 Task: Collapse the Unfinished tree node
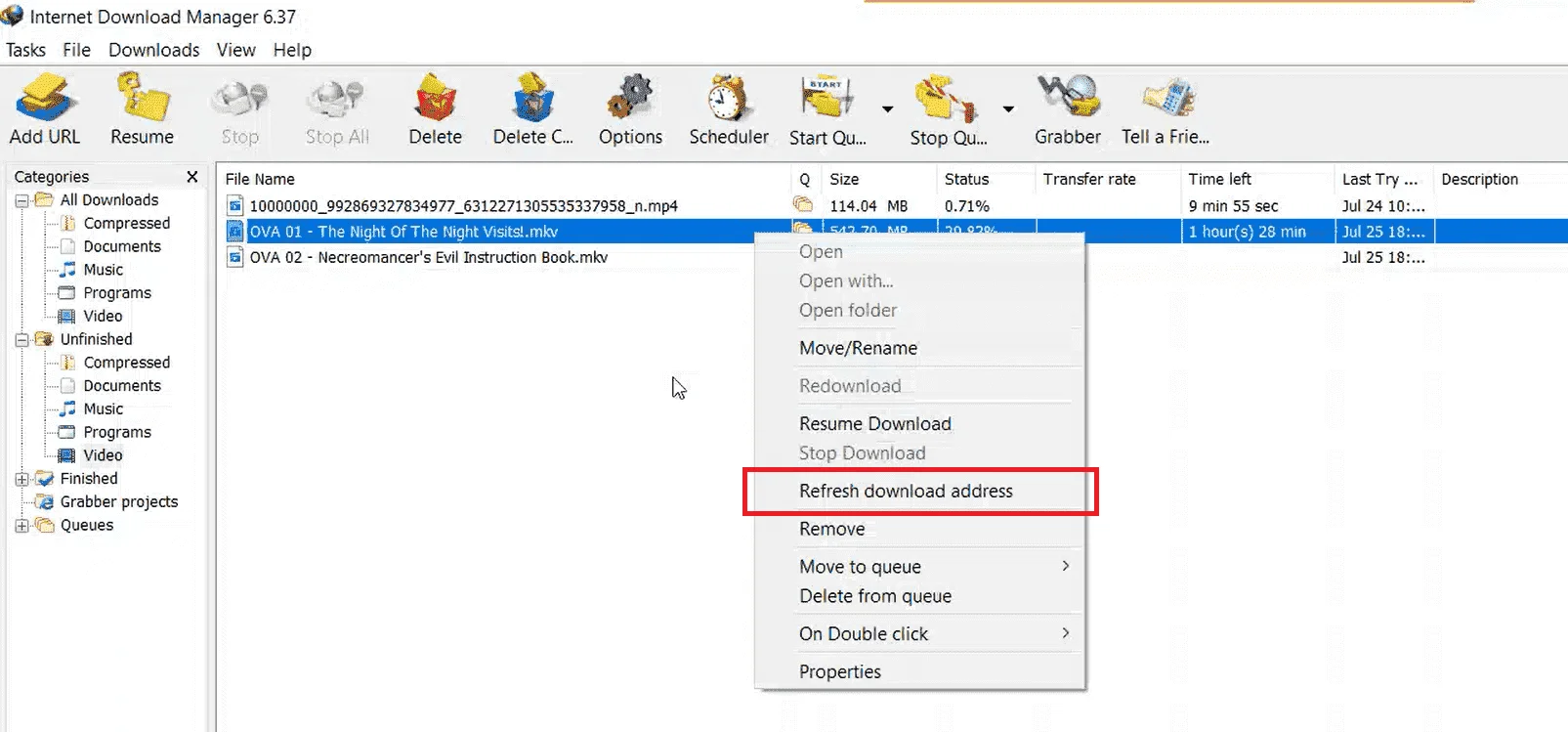tap(21, 341)
